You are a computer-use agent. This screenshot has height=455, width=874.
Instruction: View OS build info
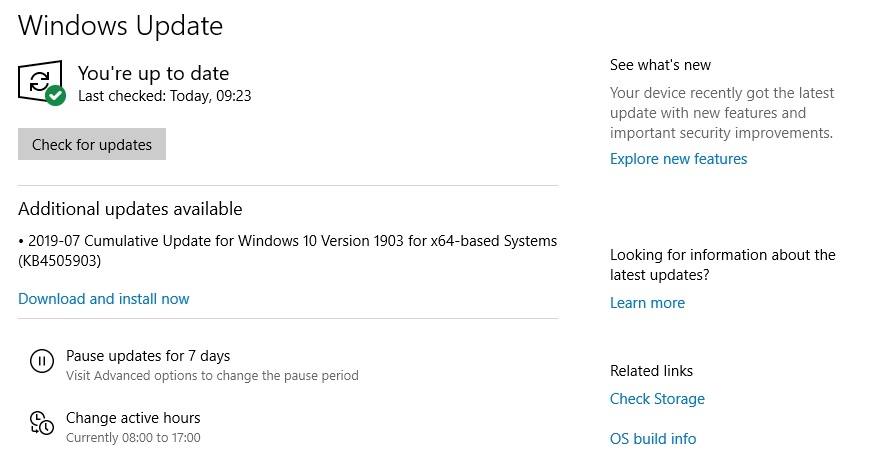653,439
